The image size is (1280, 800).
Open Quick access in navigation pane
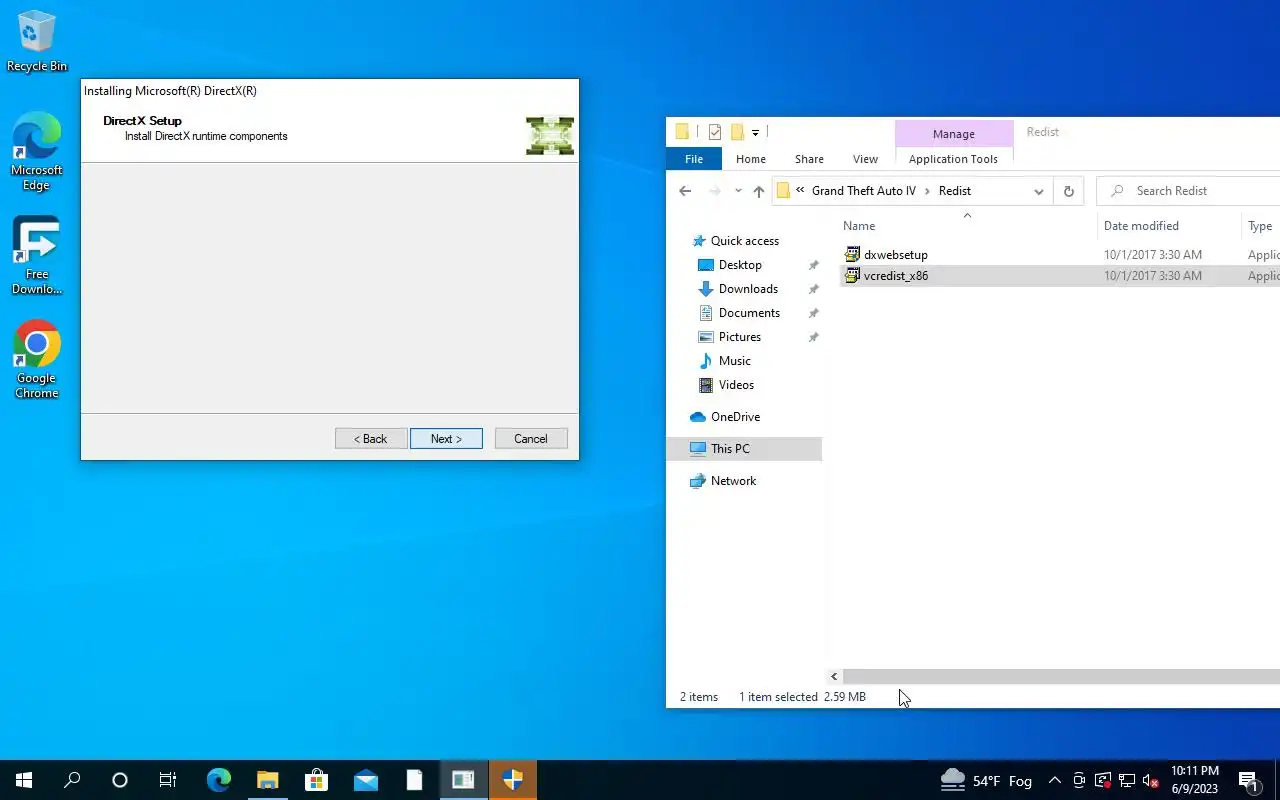click(744, 241)
